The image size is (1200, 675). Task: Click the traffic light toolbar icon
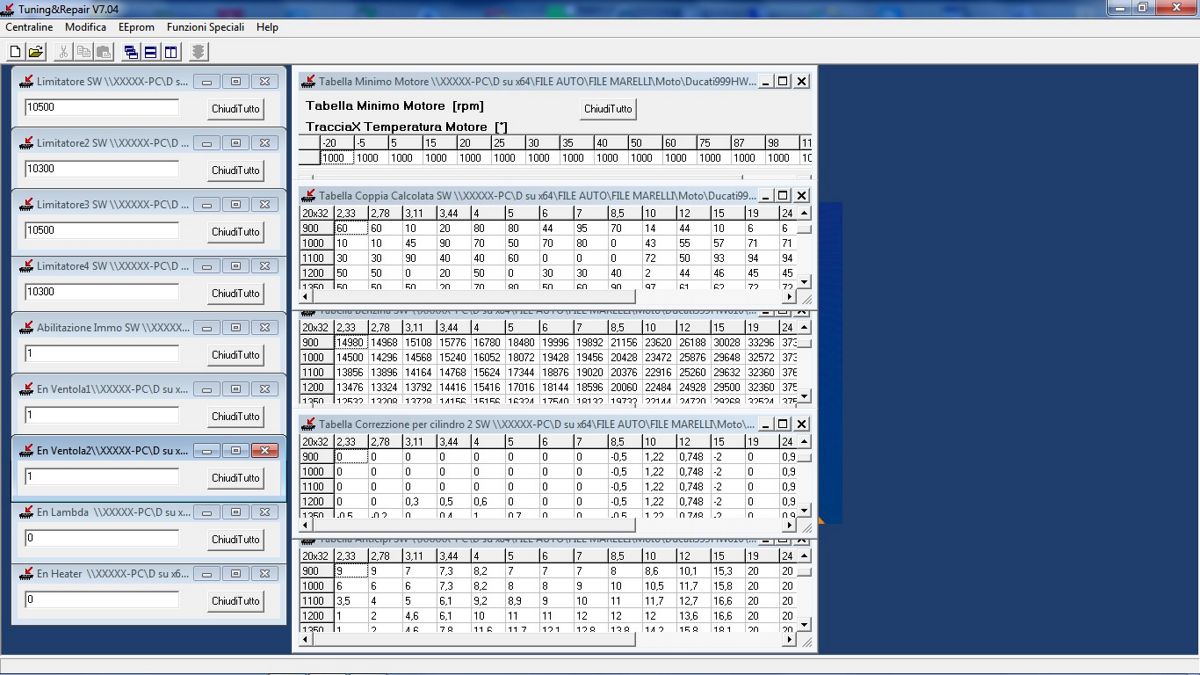[198, 52]
